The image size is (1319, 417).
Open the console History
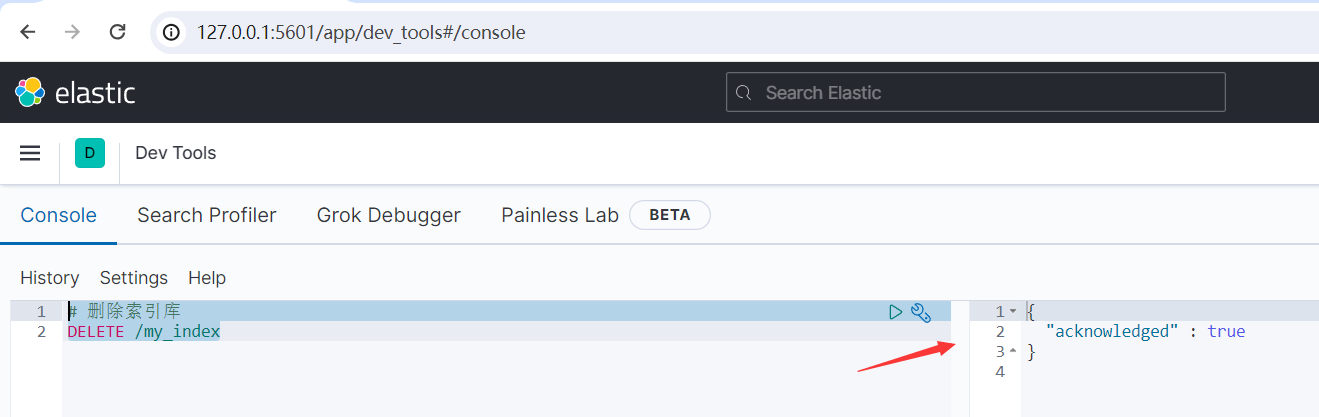(x=50, y=278)
